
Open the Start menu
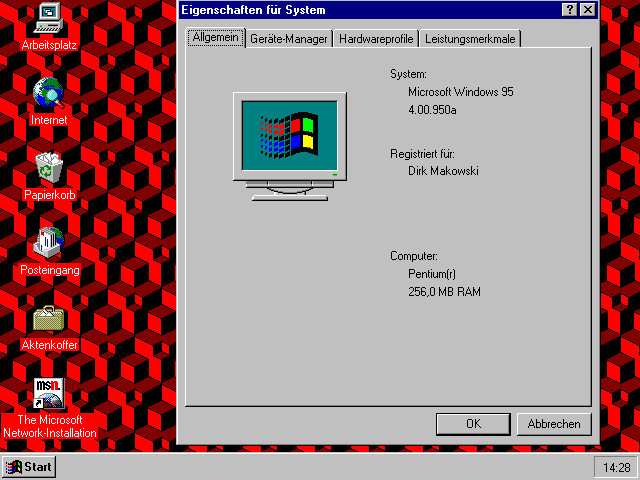click(x=29, y=467)
